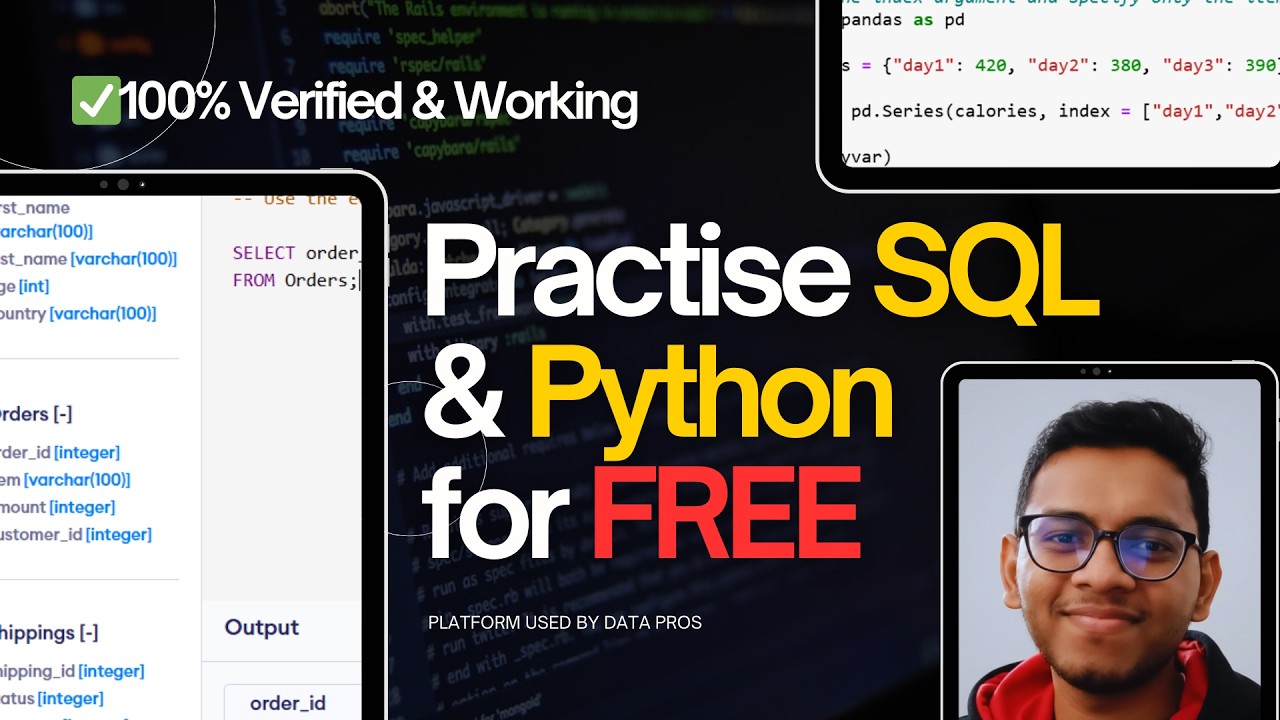Screen dimensions: 1280x720
Task: Click the green checkmark icon
Action: click(x=96, y=101)
